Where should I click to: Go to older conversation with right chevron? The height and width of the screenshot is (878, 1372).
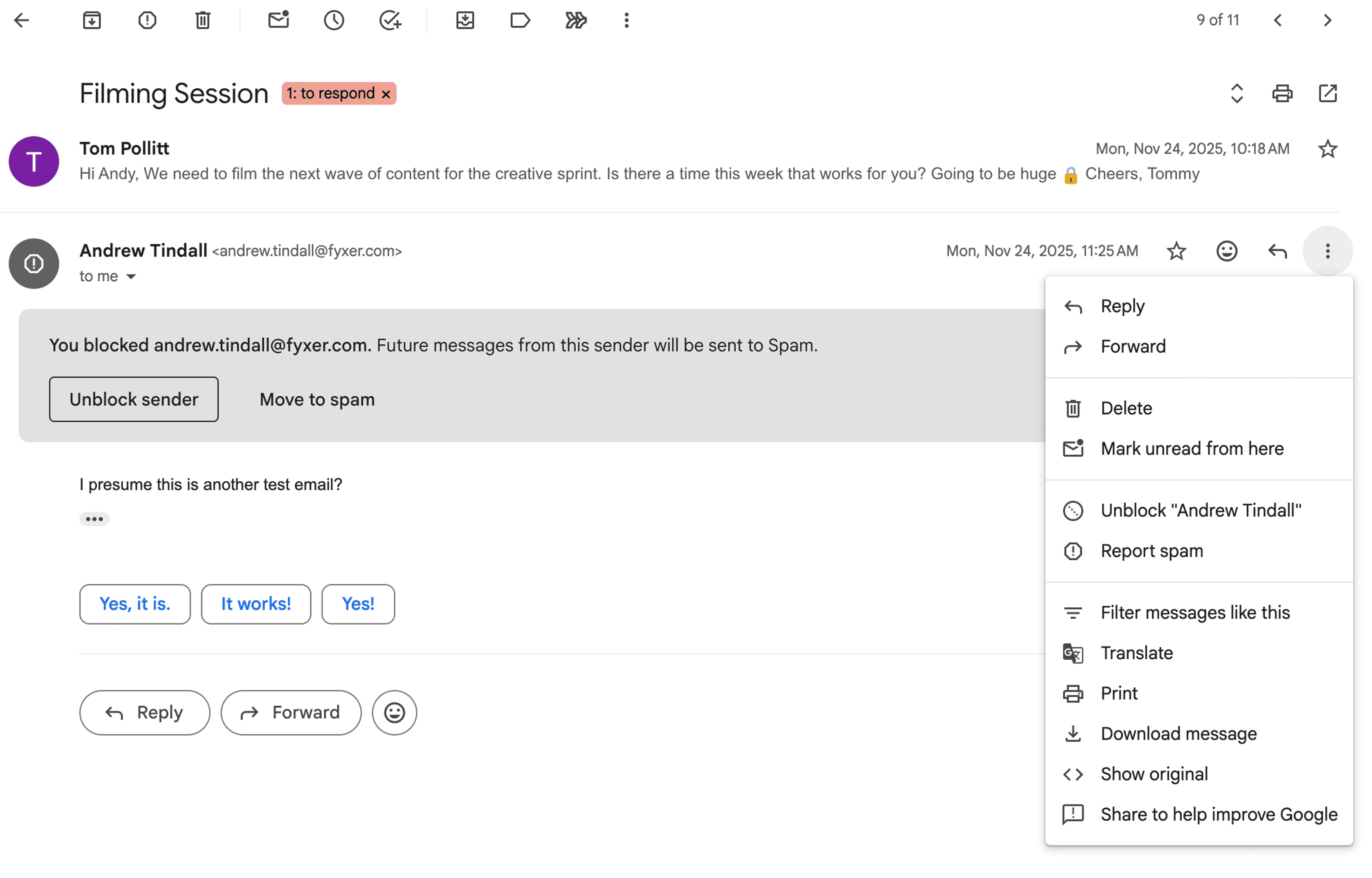pos(1328,20)
